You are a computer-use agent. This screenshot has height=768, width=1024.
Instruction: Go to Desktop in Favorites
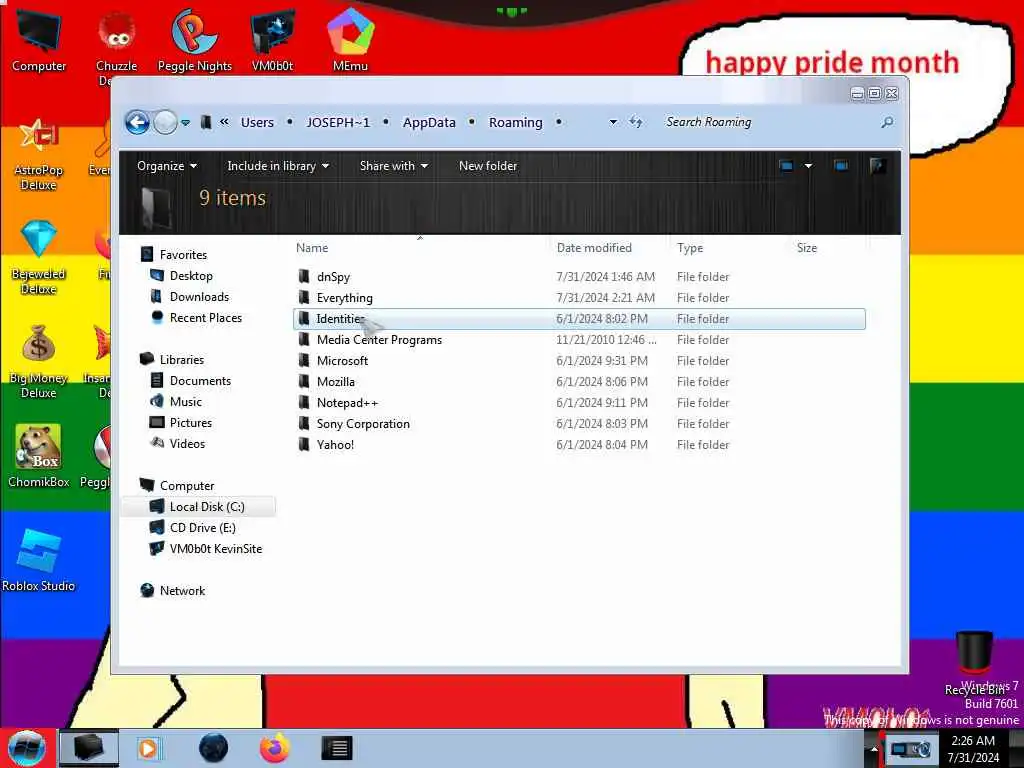(191, 276)
